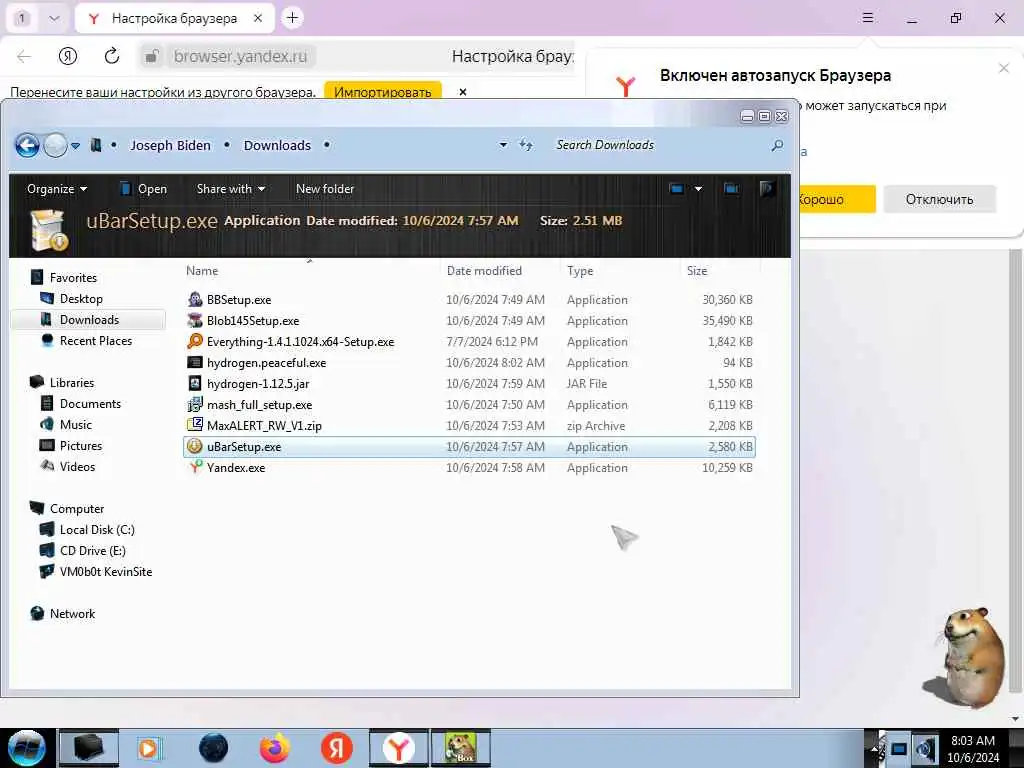1024x768 pixels.
Task: Open Firefox from the taskbar
Action: click(x=274, y=748)
